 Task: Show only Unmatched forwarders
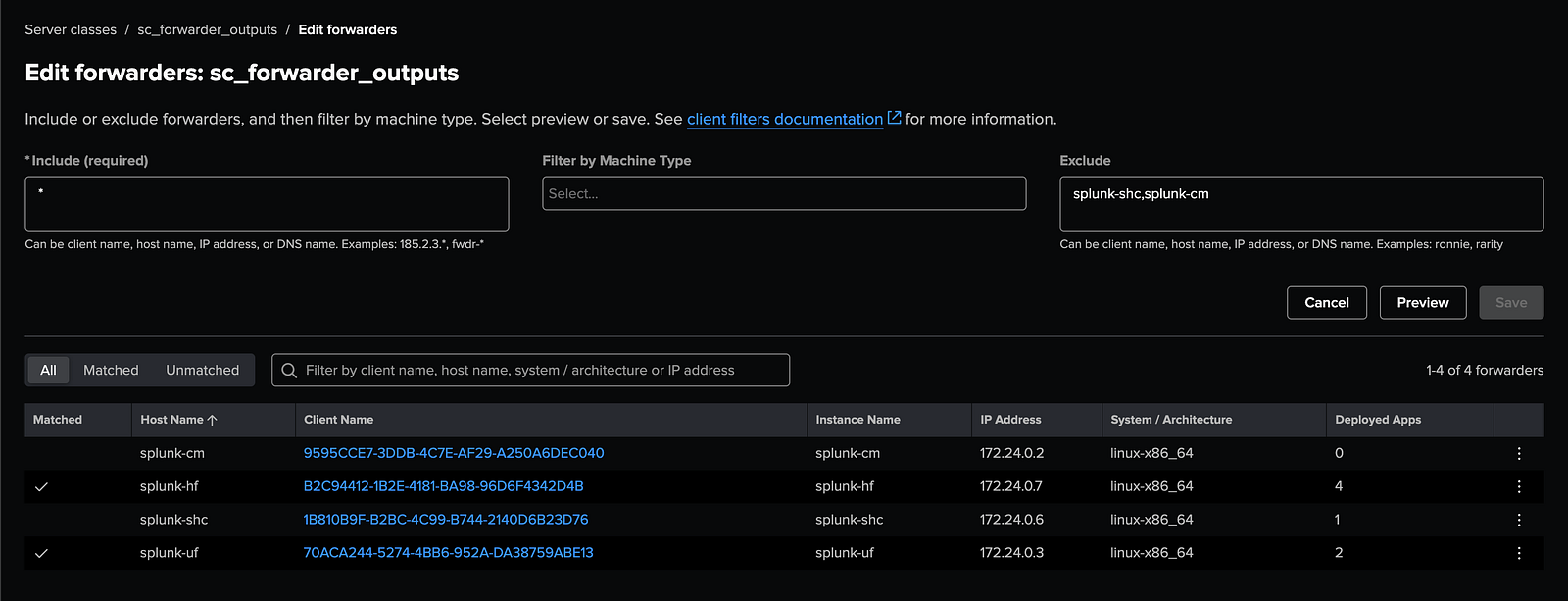pyautogui.click(x=202, y=371)
